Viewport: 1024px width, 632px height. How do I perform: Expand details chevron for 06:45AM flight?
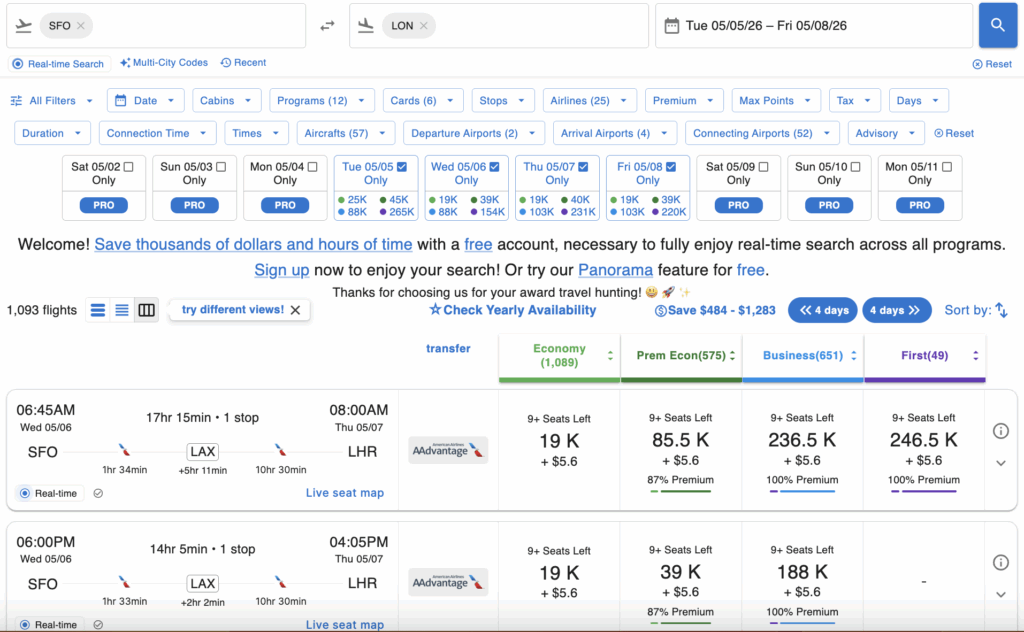[x=1000, y=463]
